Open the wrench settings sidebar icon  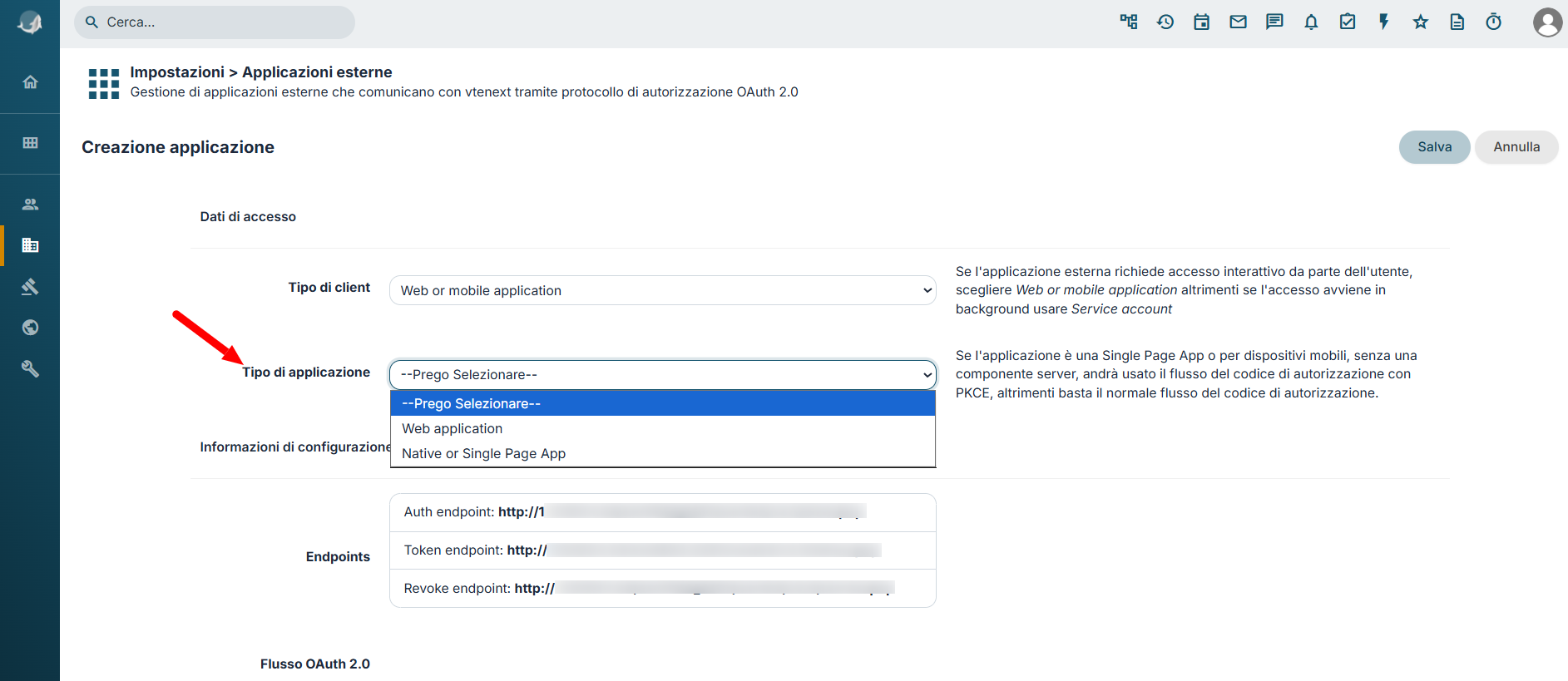click(30, 368)
